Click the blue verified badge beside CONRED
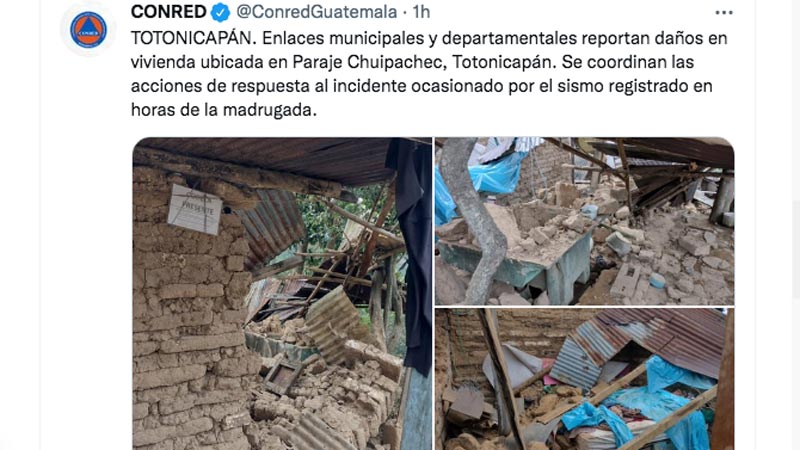The width and height of the screenshot is (800, 450). [x=220, y=12]
